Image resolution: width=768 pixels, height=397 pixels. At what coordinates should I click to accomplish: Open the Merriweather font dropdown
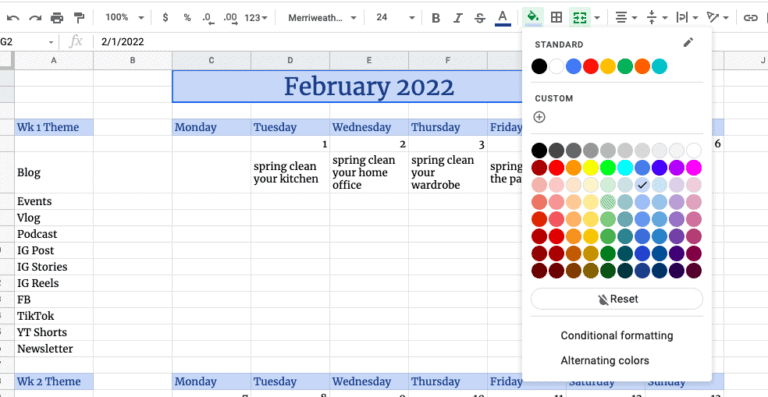click(322, 18)
